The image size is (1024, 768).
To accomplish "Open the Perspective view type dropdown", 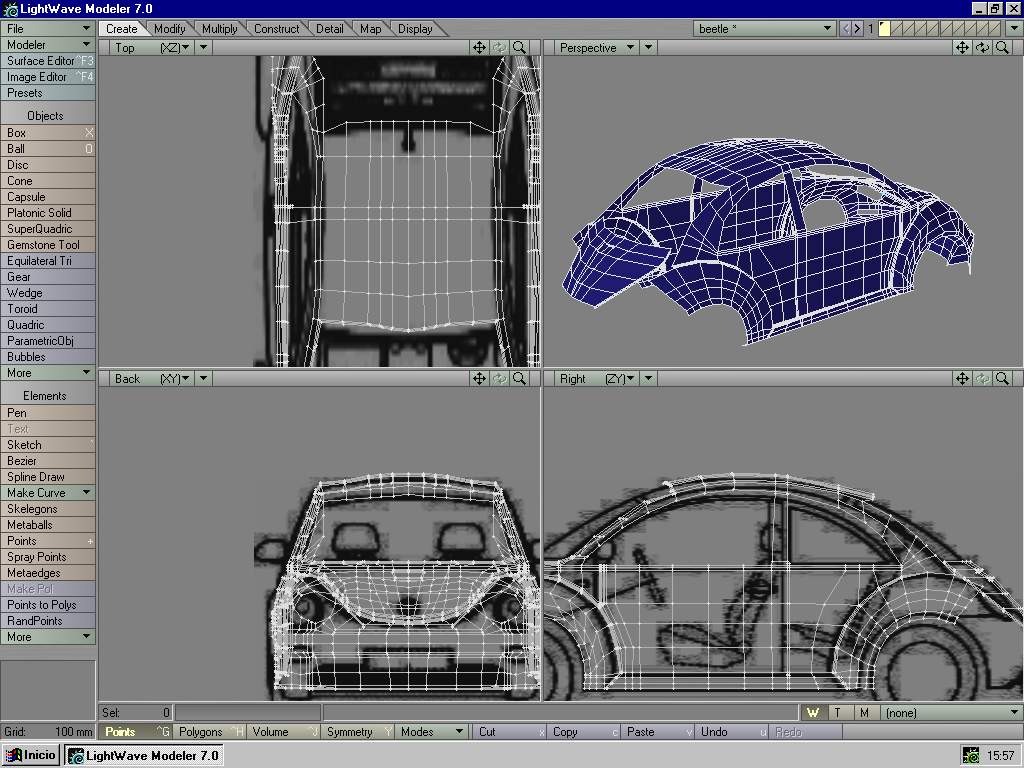I will pyautogui.click(x=596, y=47).
